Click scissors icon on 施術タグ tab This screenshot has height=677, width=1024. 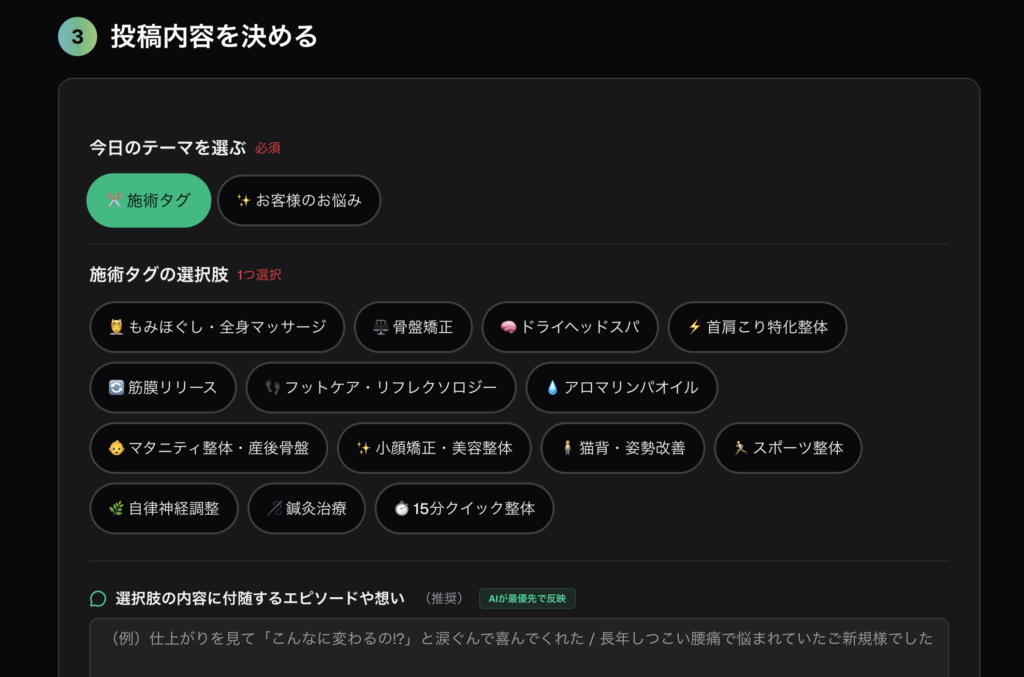114,200
